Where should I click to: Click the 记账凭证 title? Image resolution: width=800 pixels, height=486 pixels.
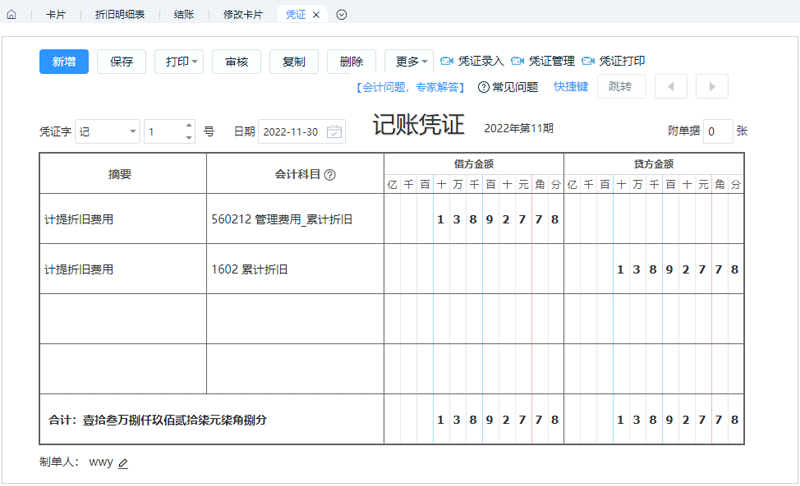pos(419,125)
